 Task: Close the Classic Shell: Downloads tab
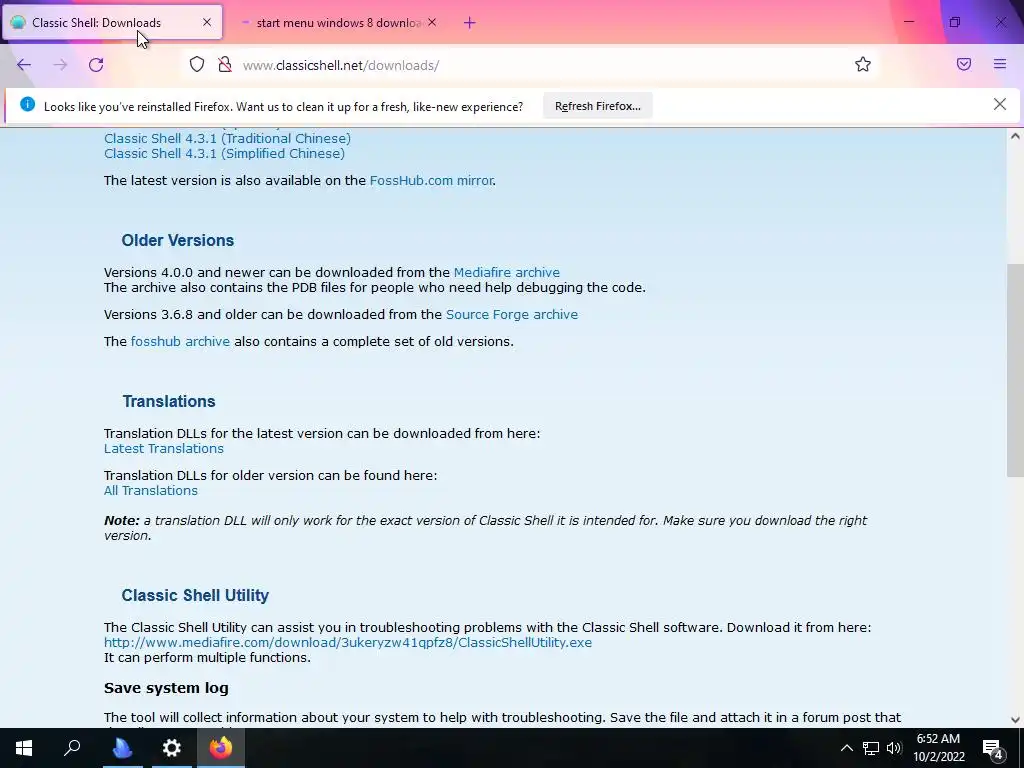point(207,22)
